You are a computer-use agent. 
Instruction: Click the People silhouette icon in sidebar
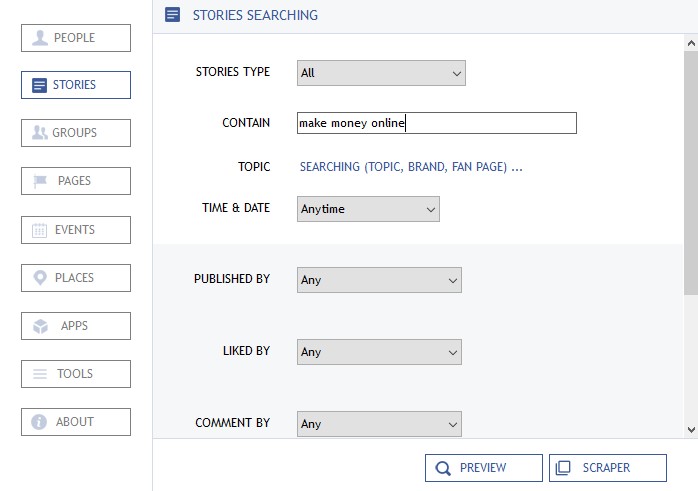coord(40,38)
